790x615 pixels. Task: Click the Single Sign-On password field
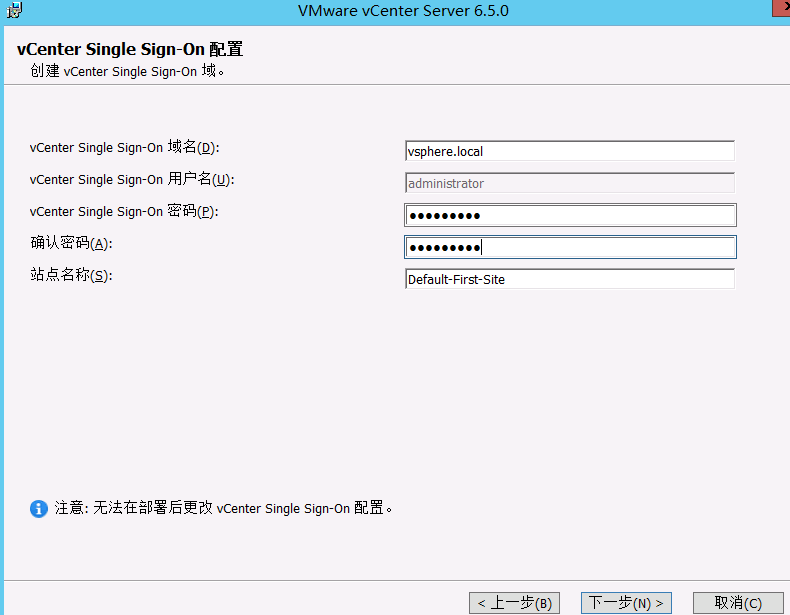[x=570, y=215]
